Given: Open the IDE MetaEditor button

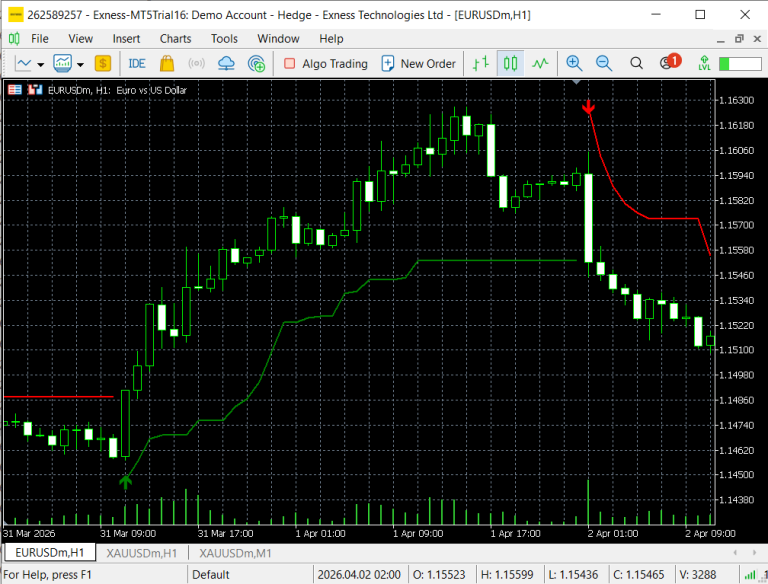Looking at the screenshot, I should (137, 64).
